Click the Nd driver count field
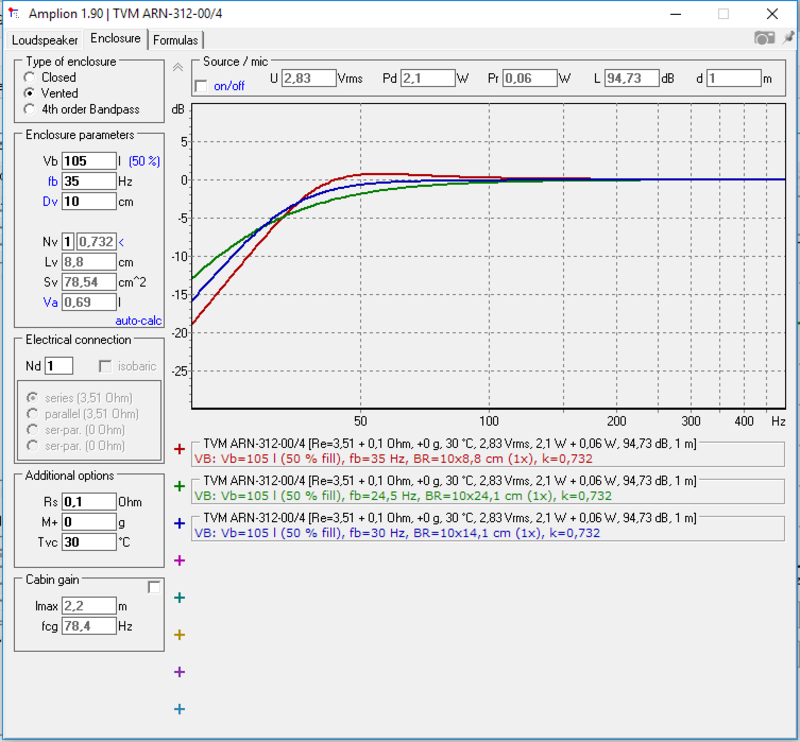The width and height of the screenshot is (800, 742). pyautogui.click(x=59, y=366)
